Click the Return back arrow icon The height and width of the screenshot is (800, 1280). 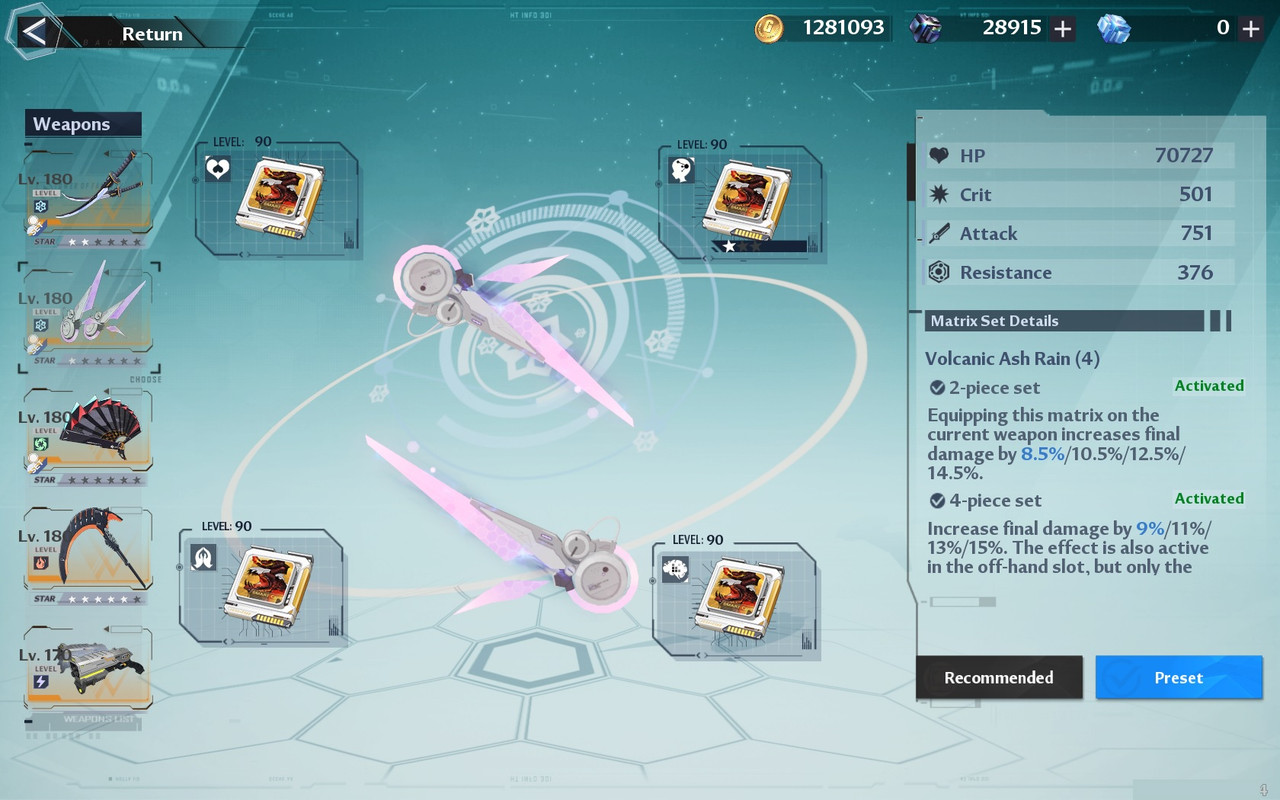34,32
